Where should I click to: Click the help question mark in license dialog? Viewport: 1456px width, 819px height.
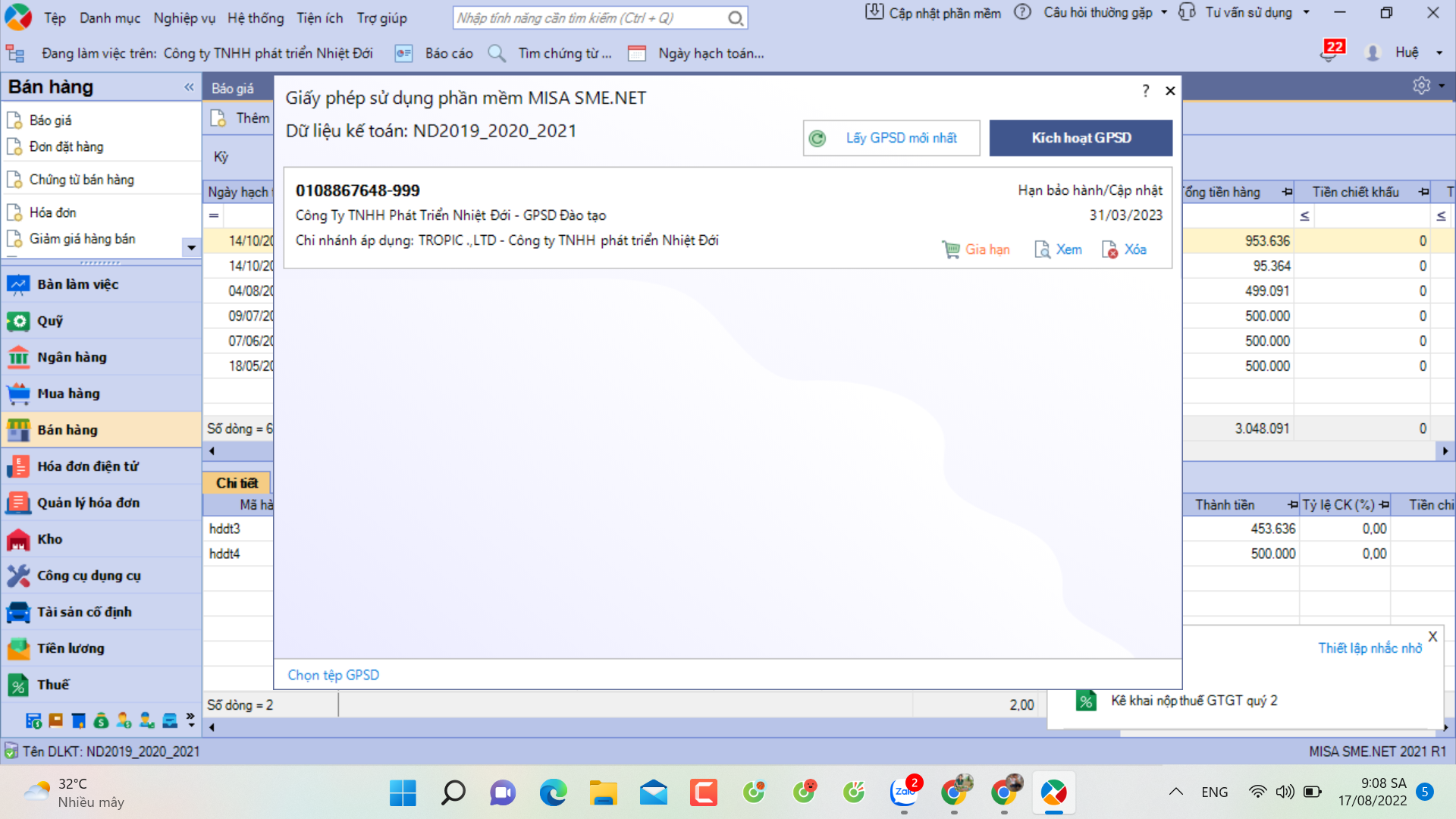[1145, 91]
